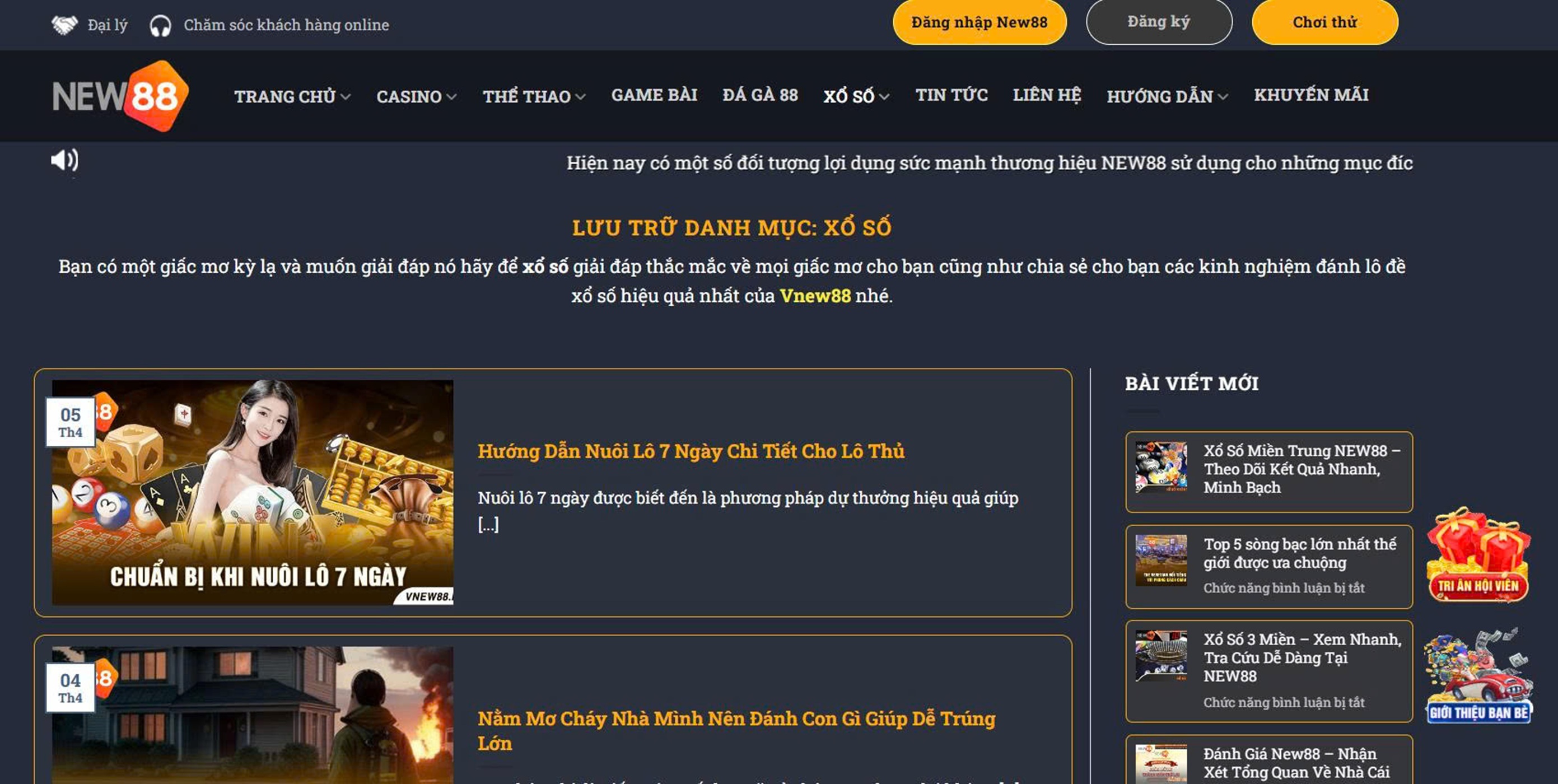The height and width of the screenshot is (784, 1558).
Task: Open the Hướng Dẫn Nuôi Lô 7 Ngày article link
Action: pyautogui.click(x=691, y=451)
